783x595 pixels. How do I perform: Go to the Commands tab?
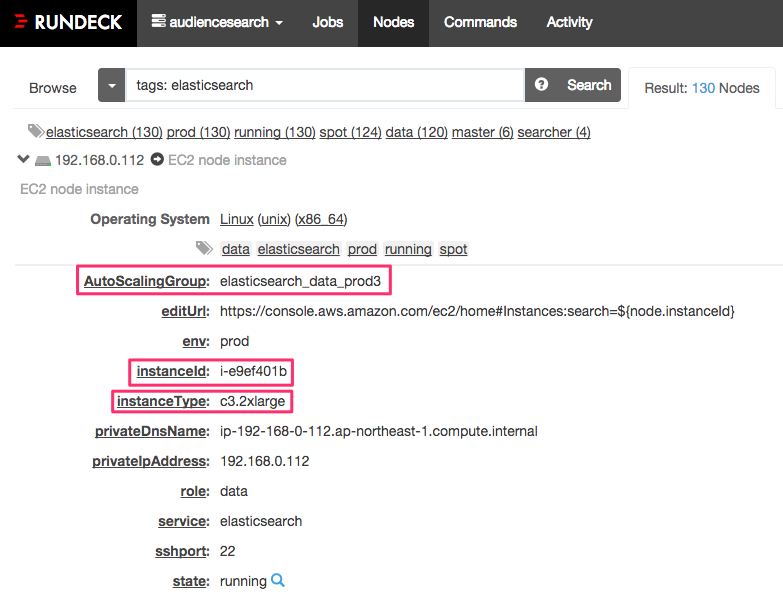point(480,22)
